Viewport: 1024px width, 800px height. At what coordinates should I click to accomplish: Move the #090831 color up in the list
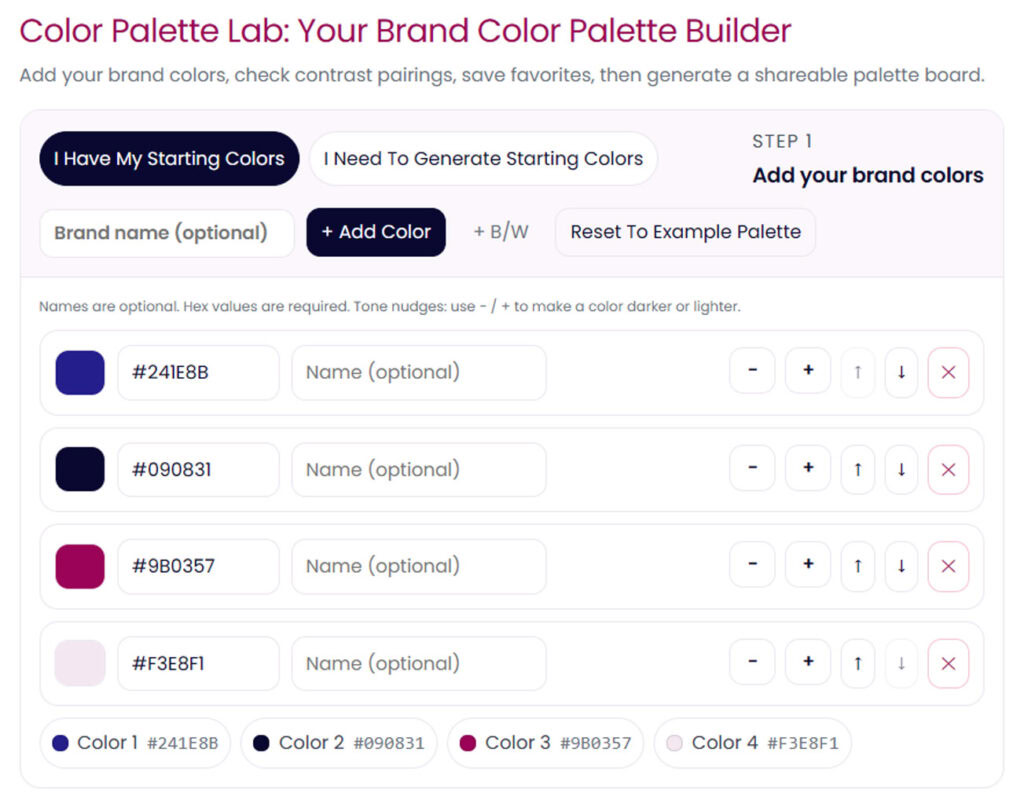coord(857,468)
